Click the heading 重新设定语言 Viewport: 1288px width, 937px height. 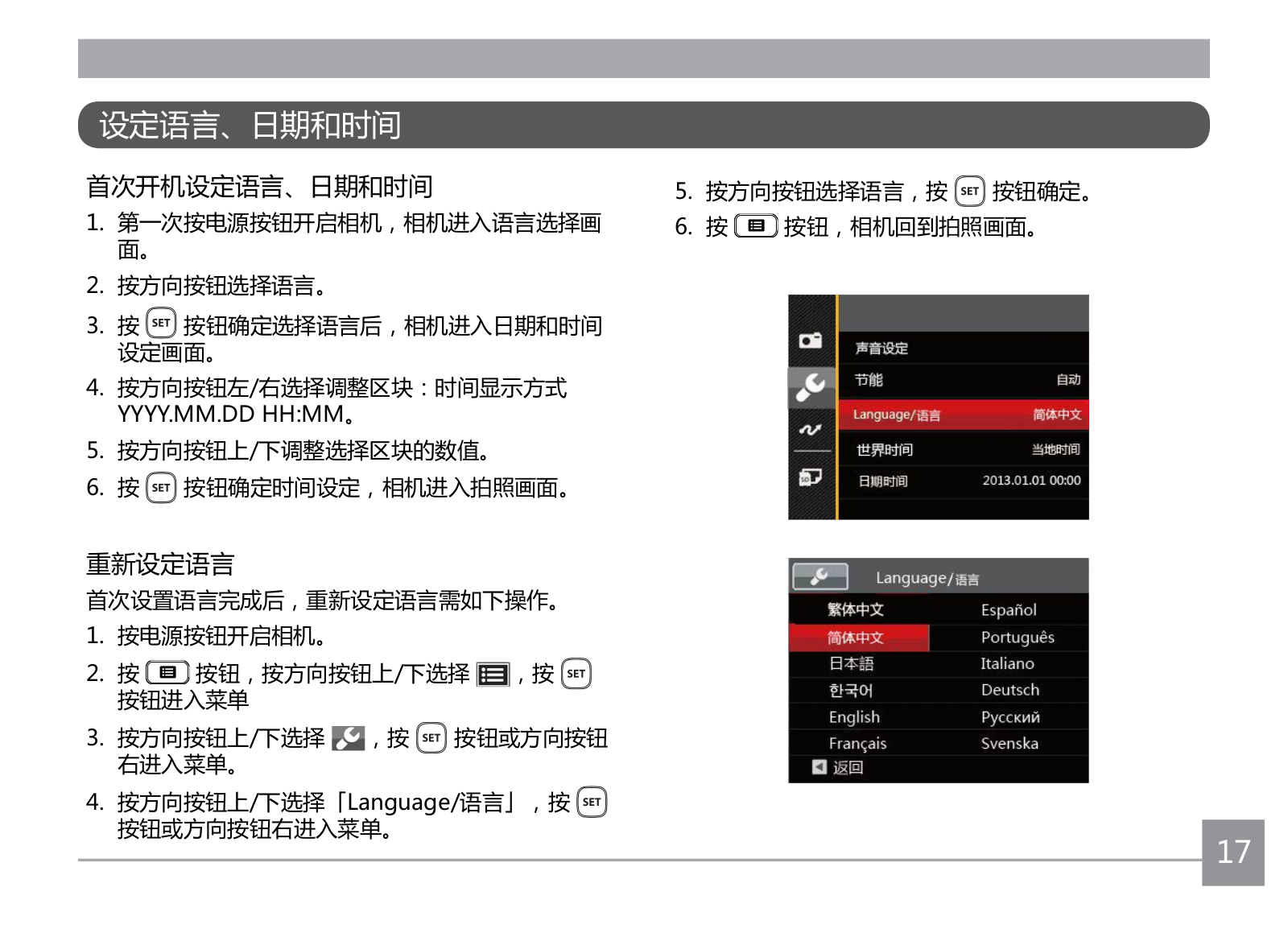tap(160, 564)
